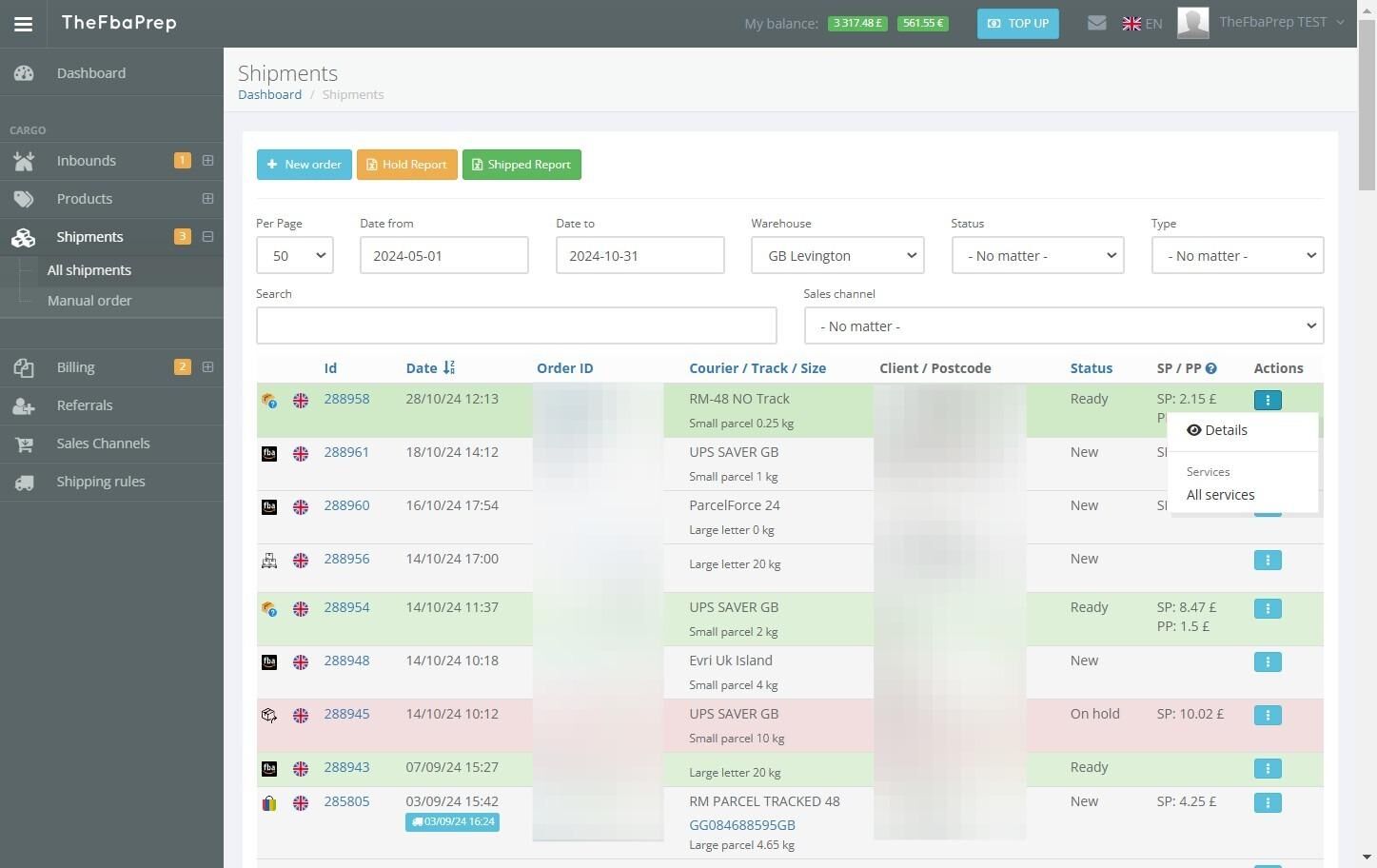Choose All services from the popup menu
Viewport: 1377px width, 868px height.
[x=1221, y=495]
